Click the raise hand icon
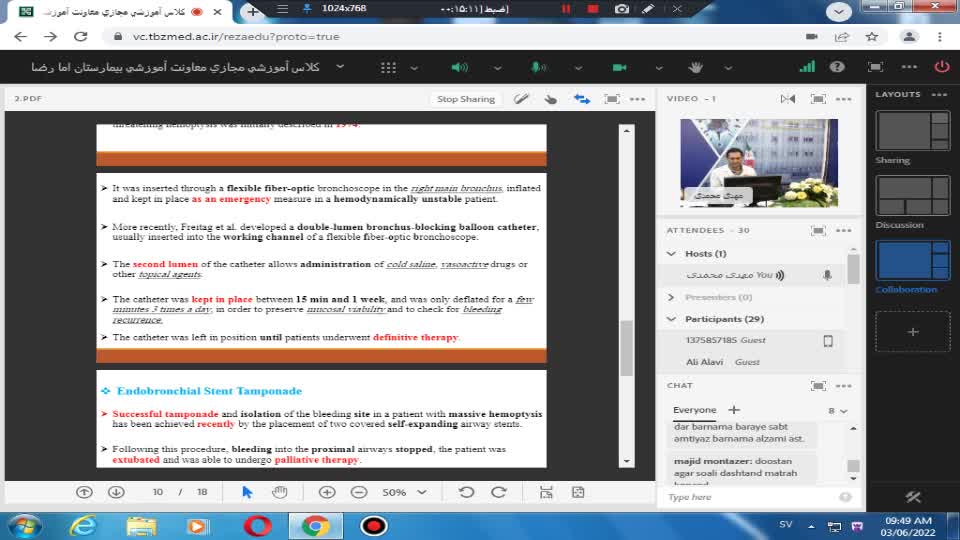Screen dimensions: 960x540 [697, 67]
